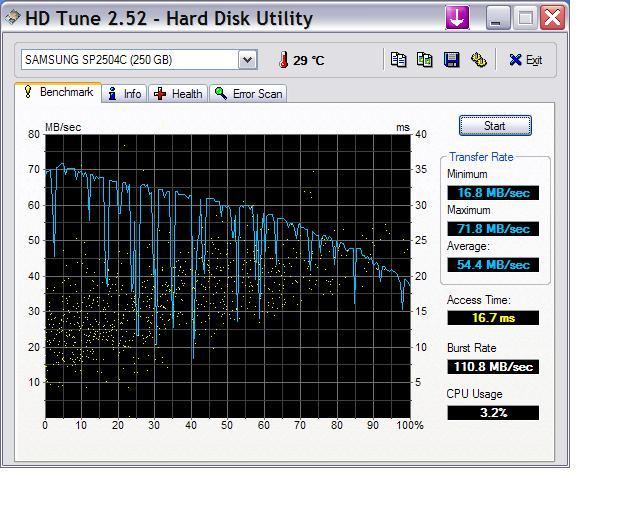Image resolution: width=640 pixels, height=512 pixels.
Task: Click the thermometer temperature icon
Action: 283,60
